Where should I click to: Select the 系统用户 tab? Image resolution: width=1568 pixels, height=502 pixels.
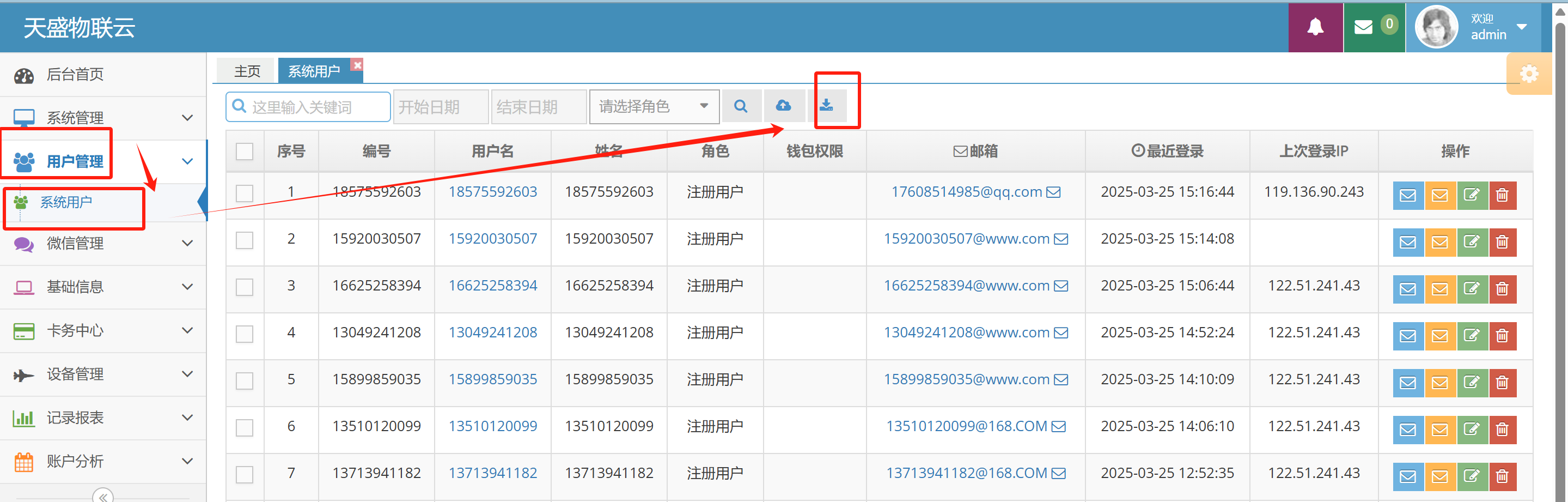(x=314, y=71)
